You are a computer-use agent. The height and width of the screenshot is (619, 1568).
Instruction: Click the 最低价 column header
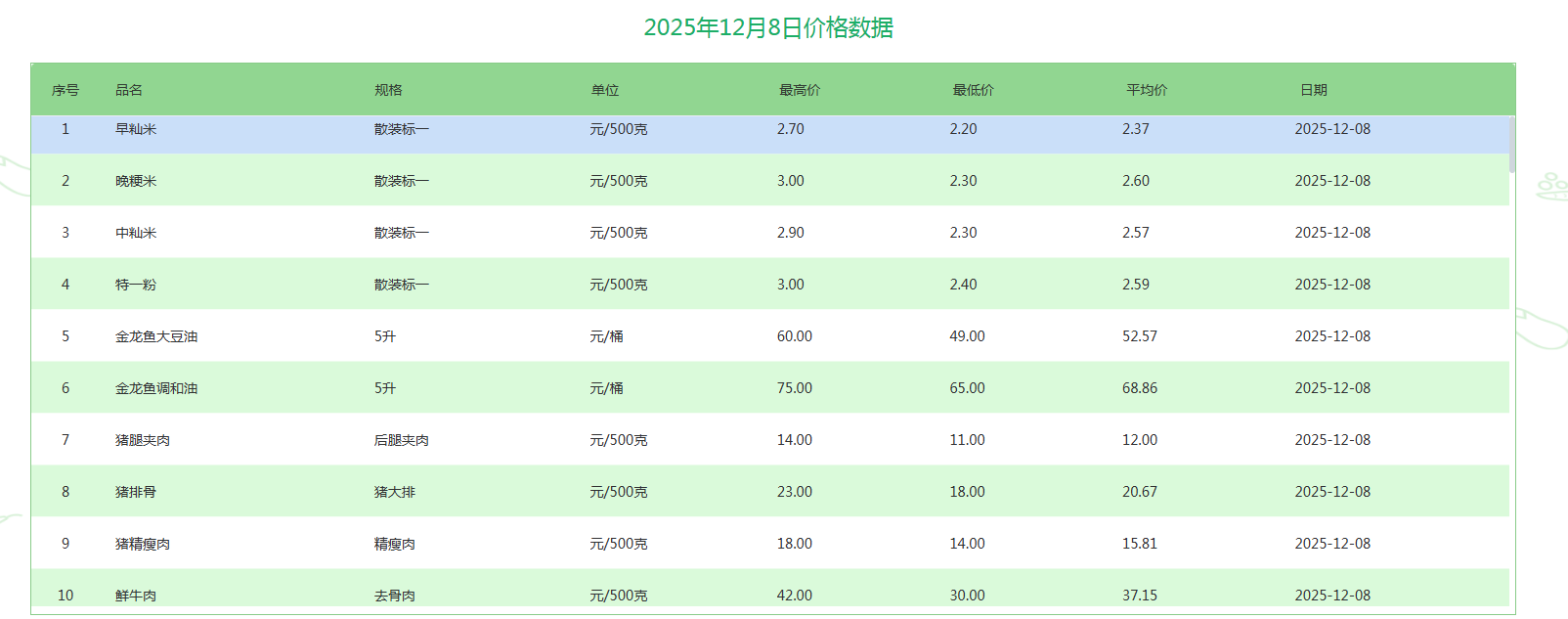(973, 90)
